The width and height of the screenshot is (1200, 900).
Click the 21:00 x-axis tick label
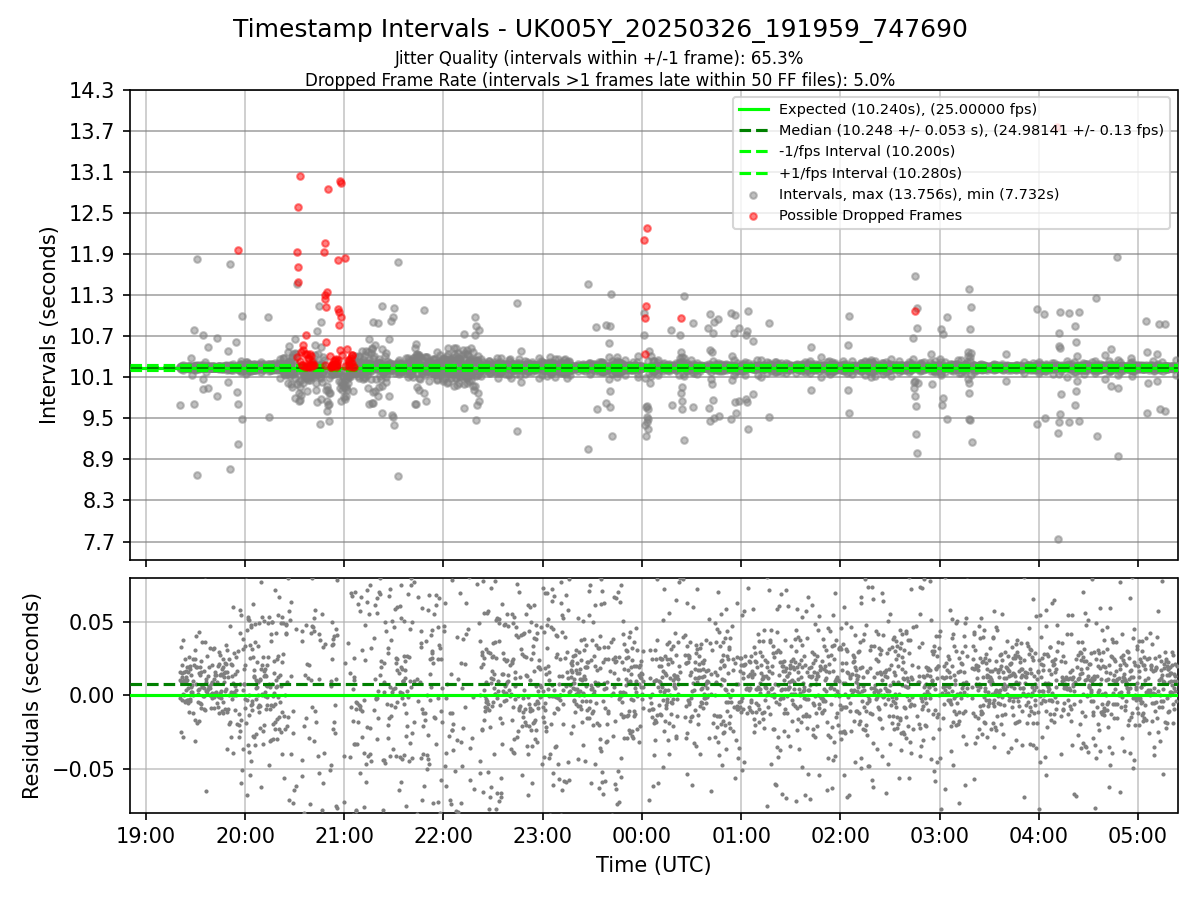(344, 834)
